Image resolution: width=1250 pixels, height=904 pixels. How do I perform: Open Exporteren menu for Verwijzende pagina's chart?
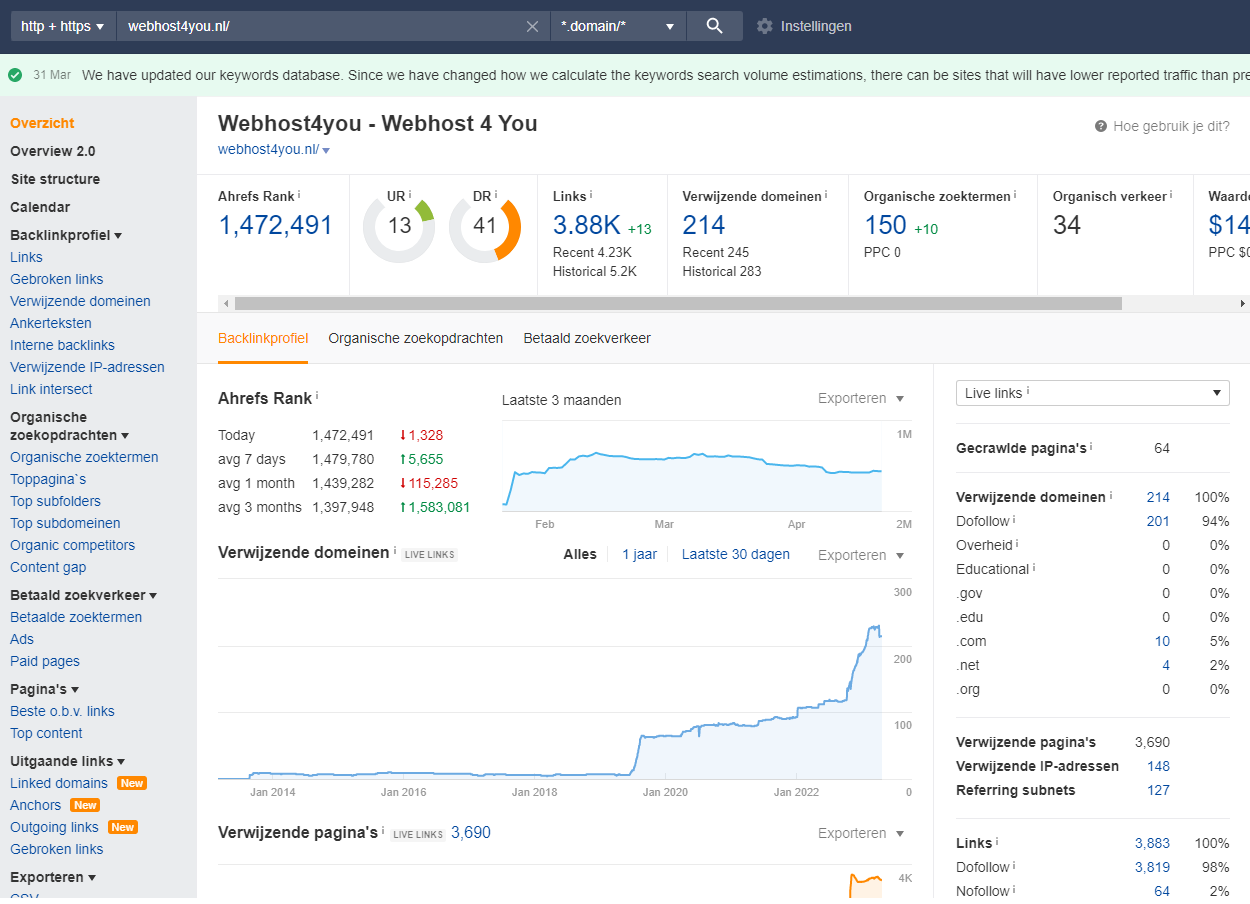[861, 833]
